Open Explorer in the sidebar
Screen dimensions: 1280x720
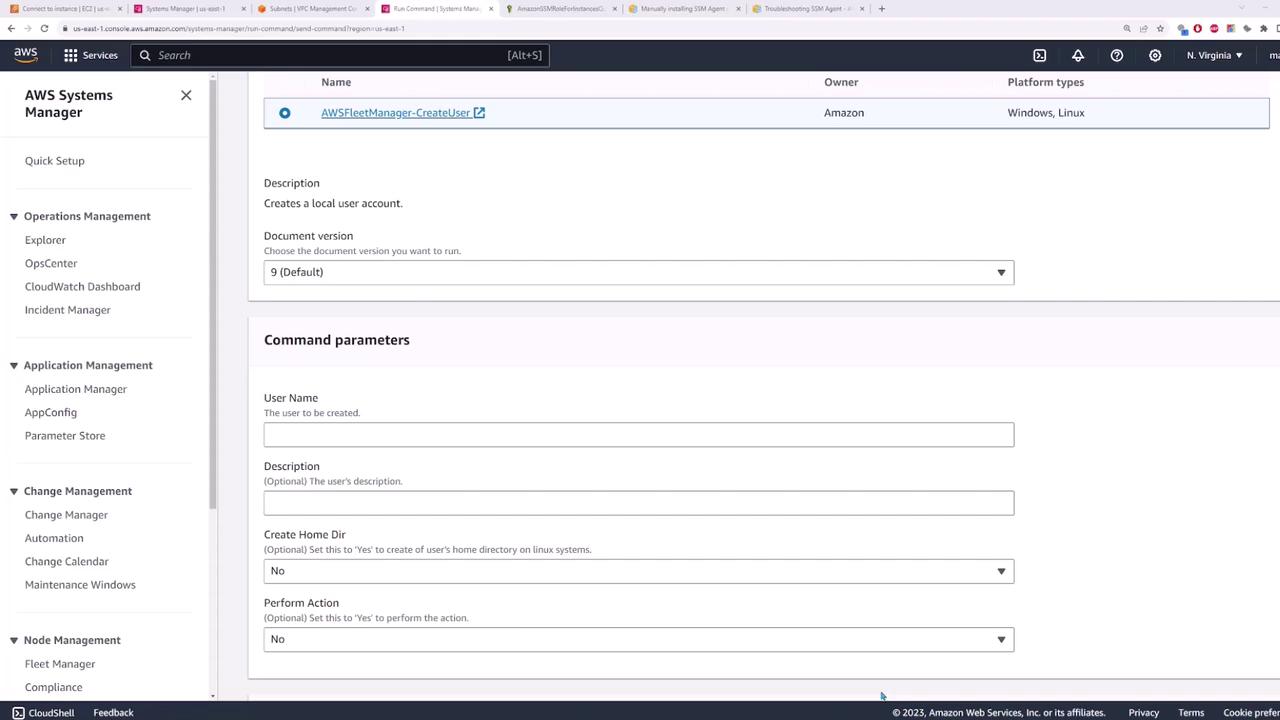[45, 240]
